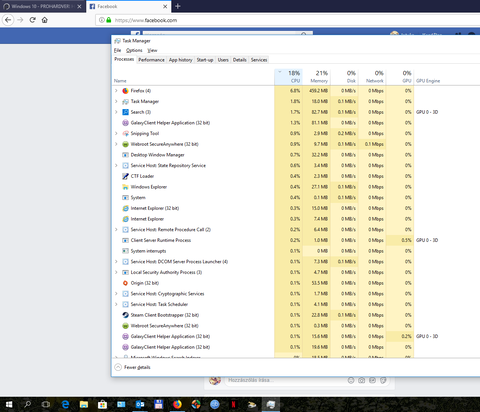Viewport: 480px width, 412px height.
Task: Click the Firefox icon in the process list
Action: [x=125, y=91]
